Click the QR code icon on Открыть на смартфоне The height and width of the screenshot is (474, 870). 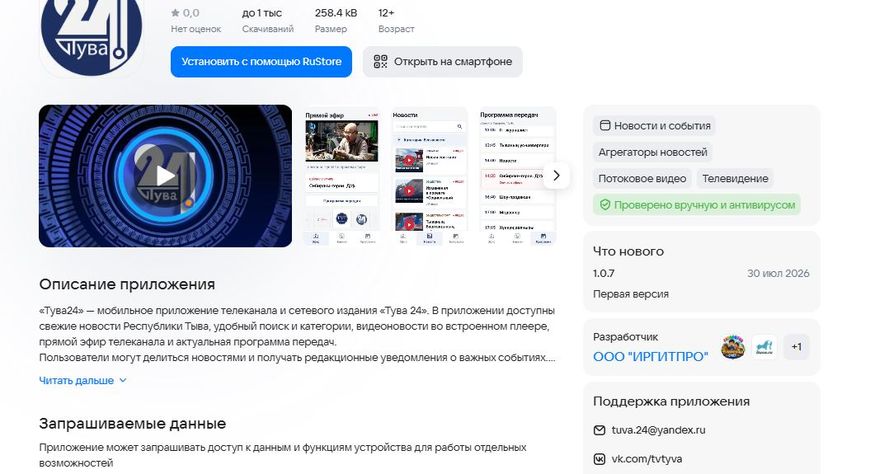(x=380, y=62)
